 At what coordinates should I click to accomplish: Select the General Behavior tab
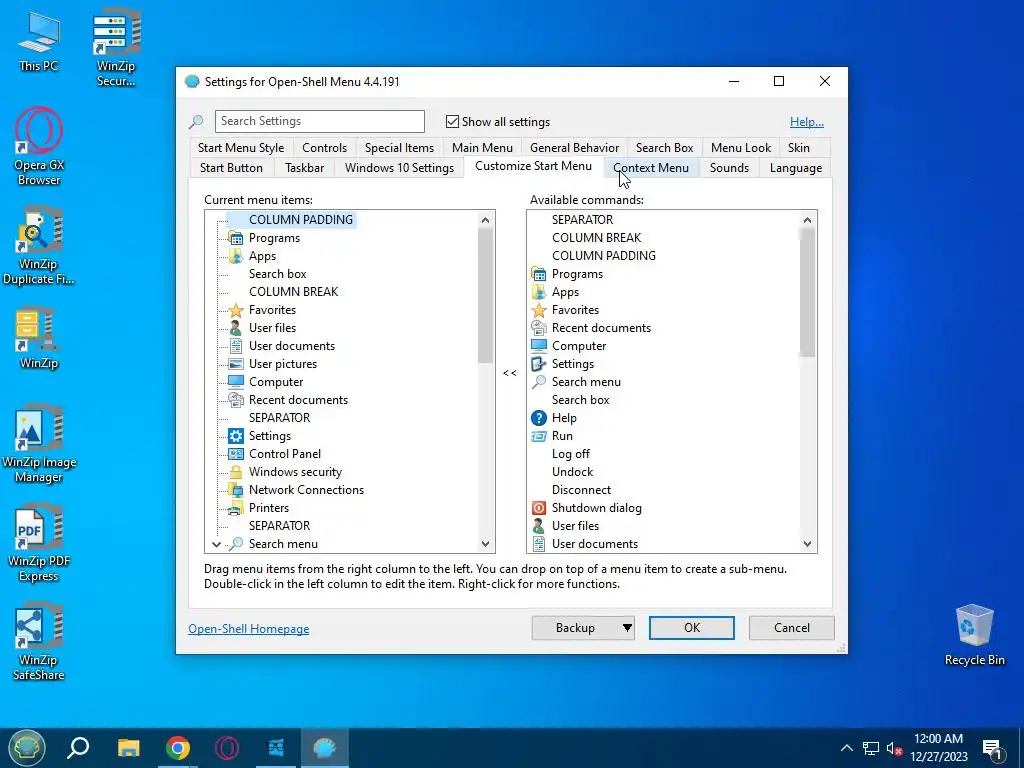[575, 148]
